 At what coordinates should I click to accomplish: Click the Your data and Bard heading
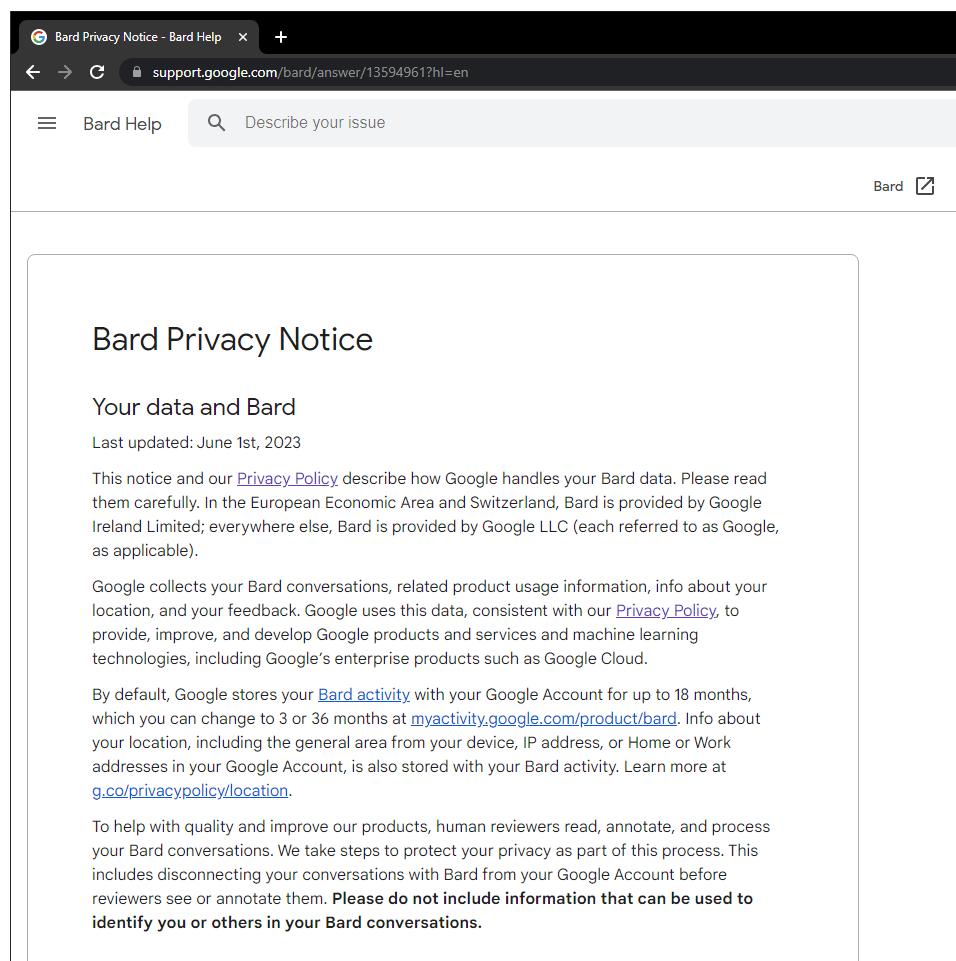coord(194,408)
